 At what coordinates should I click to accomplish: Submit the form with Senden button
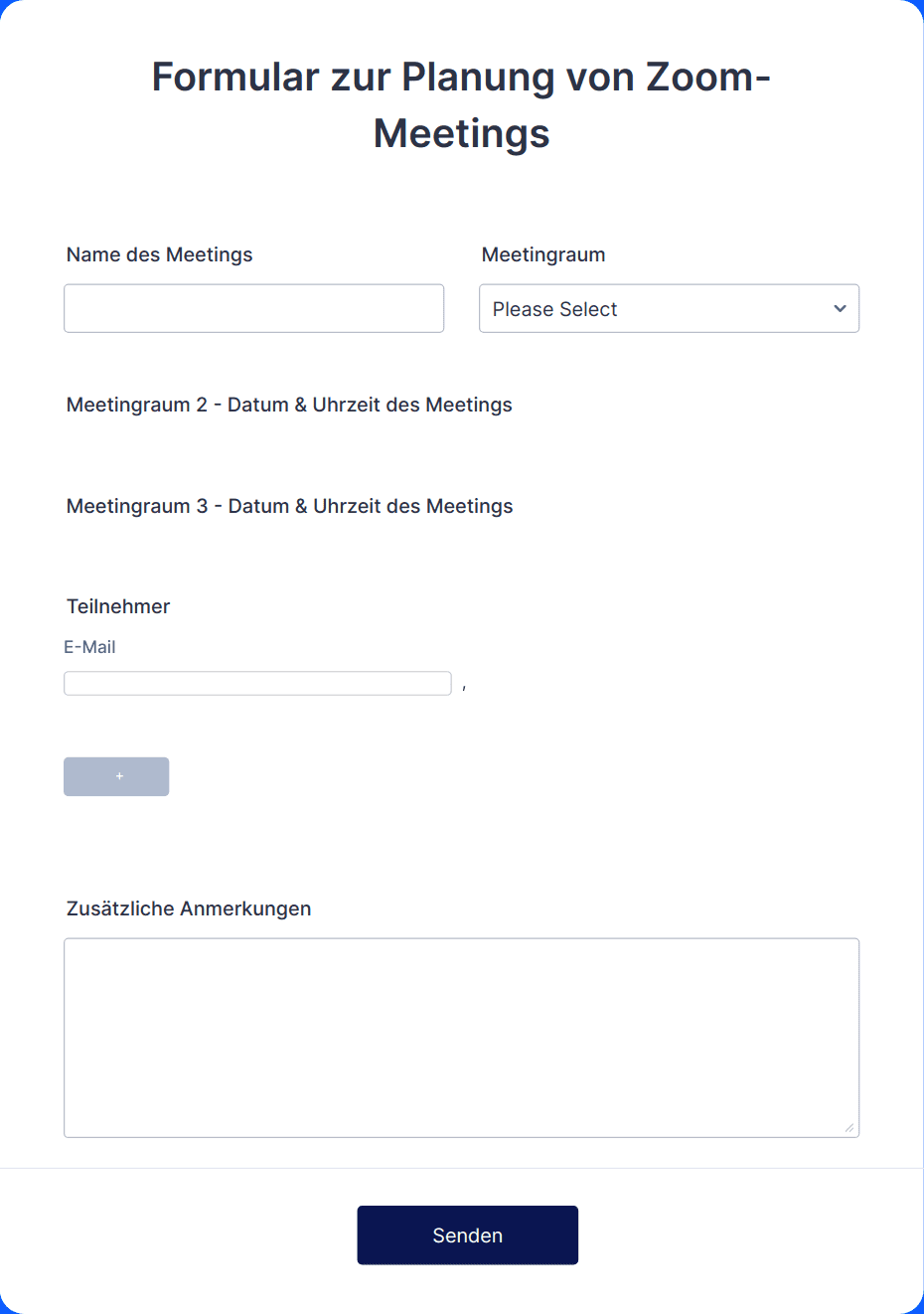click(x=467, y=1235)
